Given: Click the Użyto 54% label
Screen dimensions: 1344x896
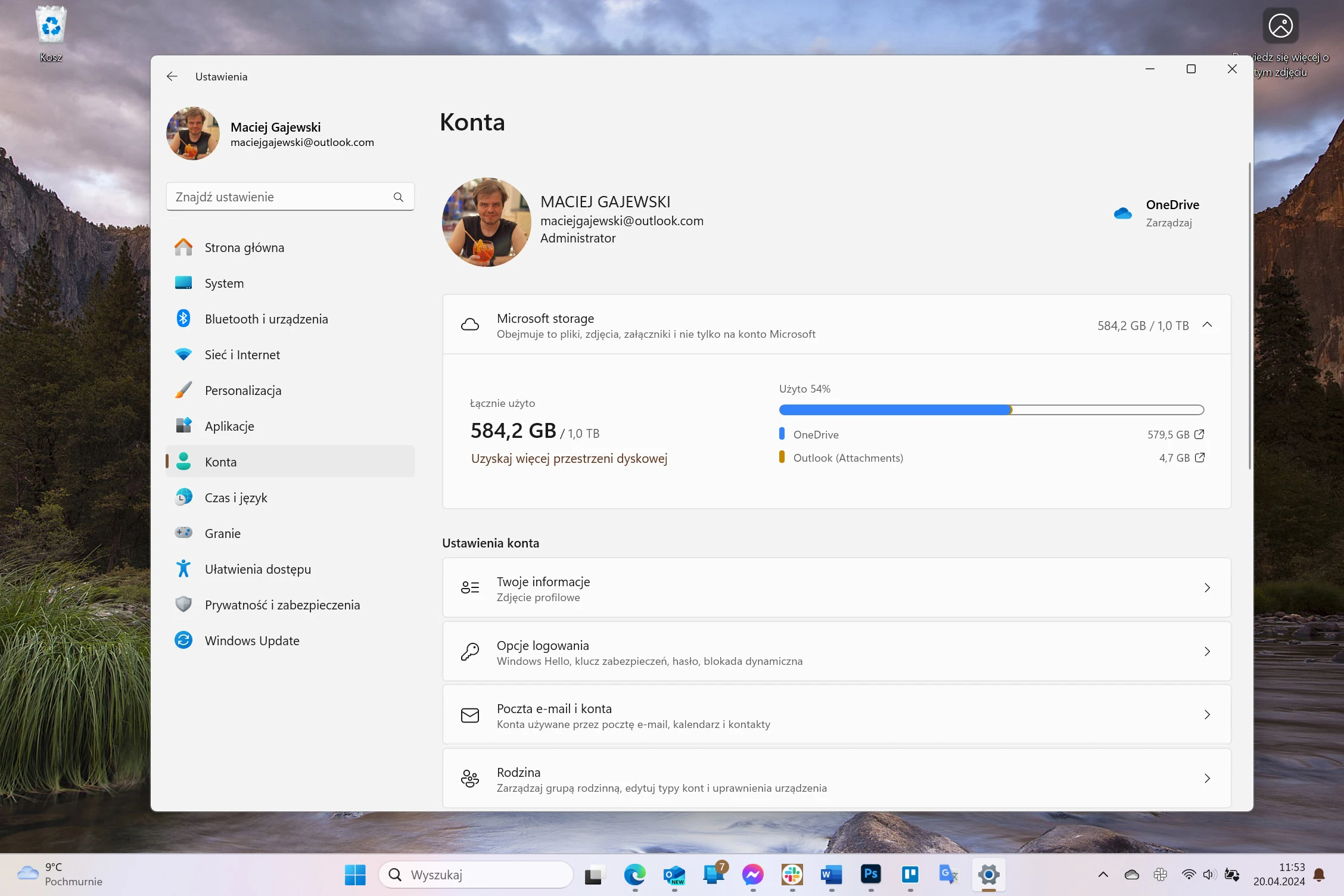Looking at the screenshot, I should tap(804, 389).
